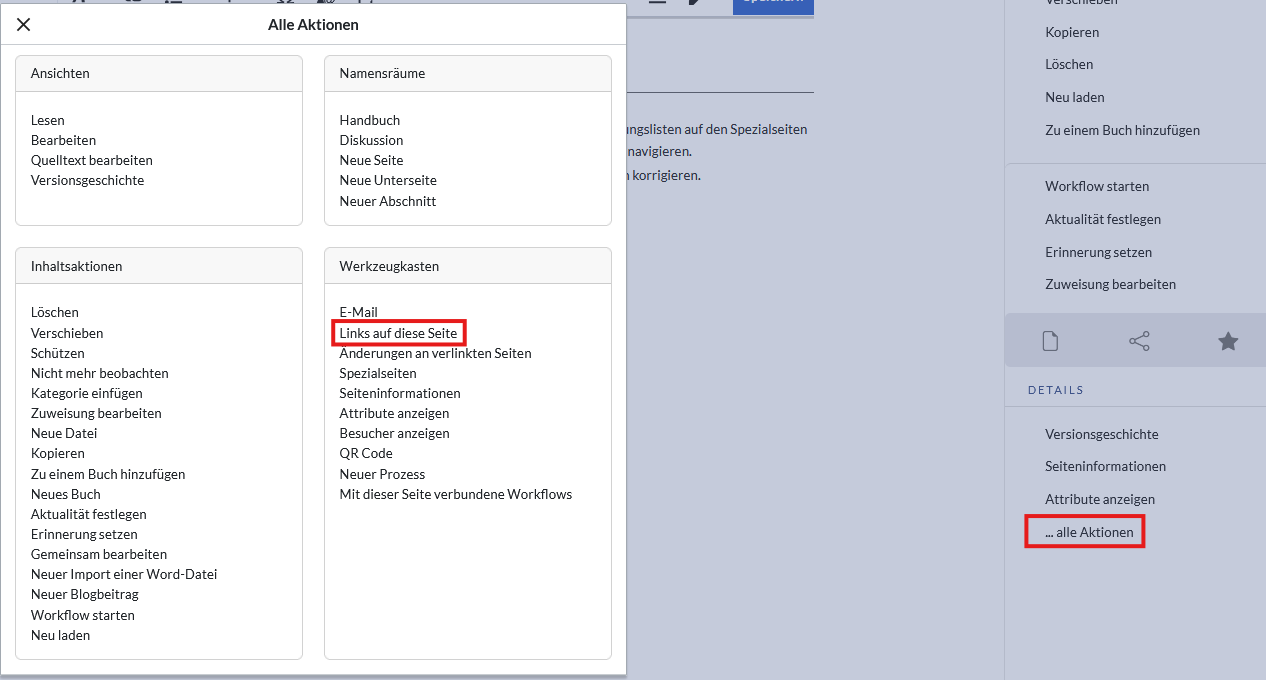Click 'Seiteninformationen' under Details

click(x=1105, y=466)
